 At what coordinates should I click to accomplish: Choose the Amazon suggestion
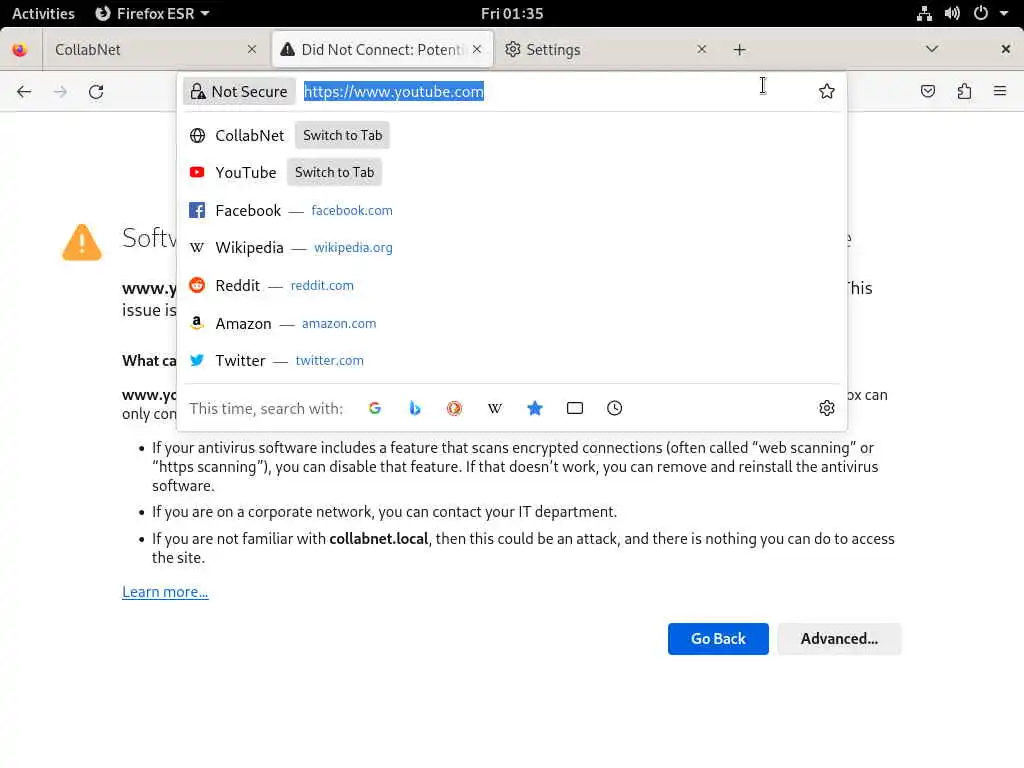tap(513, 323)
